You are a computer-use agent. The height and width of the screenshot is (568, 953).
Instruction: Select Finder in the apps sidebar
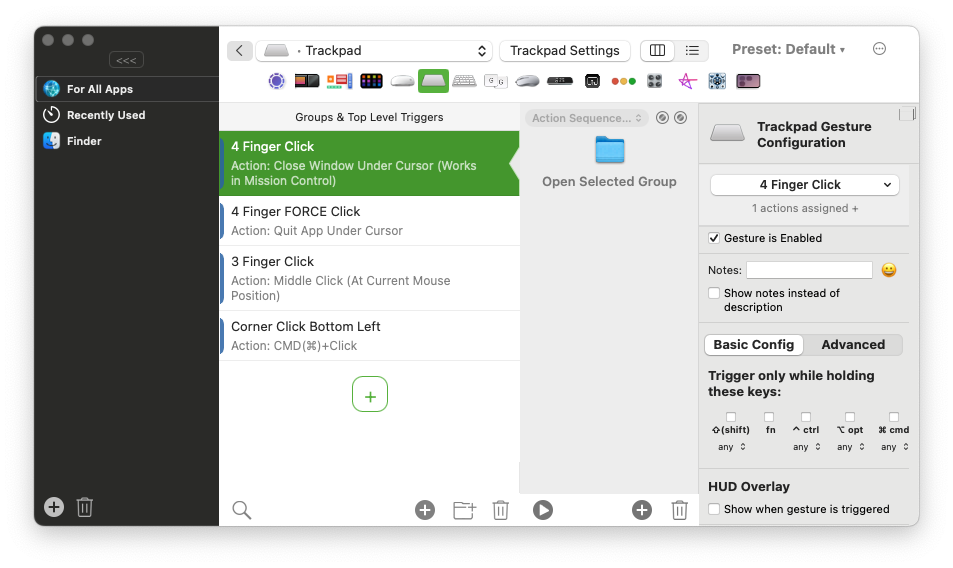click(x=84, y=141)
